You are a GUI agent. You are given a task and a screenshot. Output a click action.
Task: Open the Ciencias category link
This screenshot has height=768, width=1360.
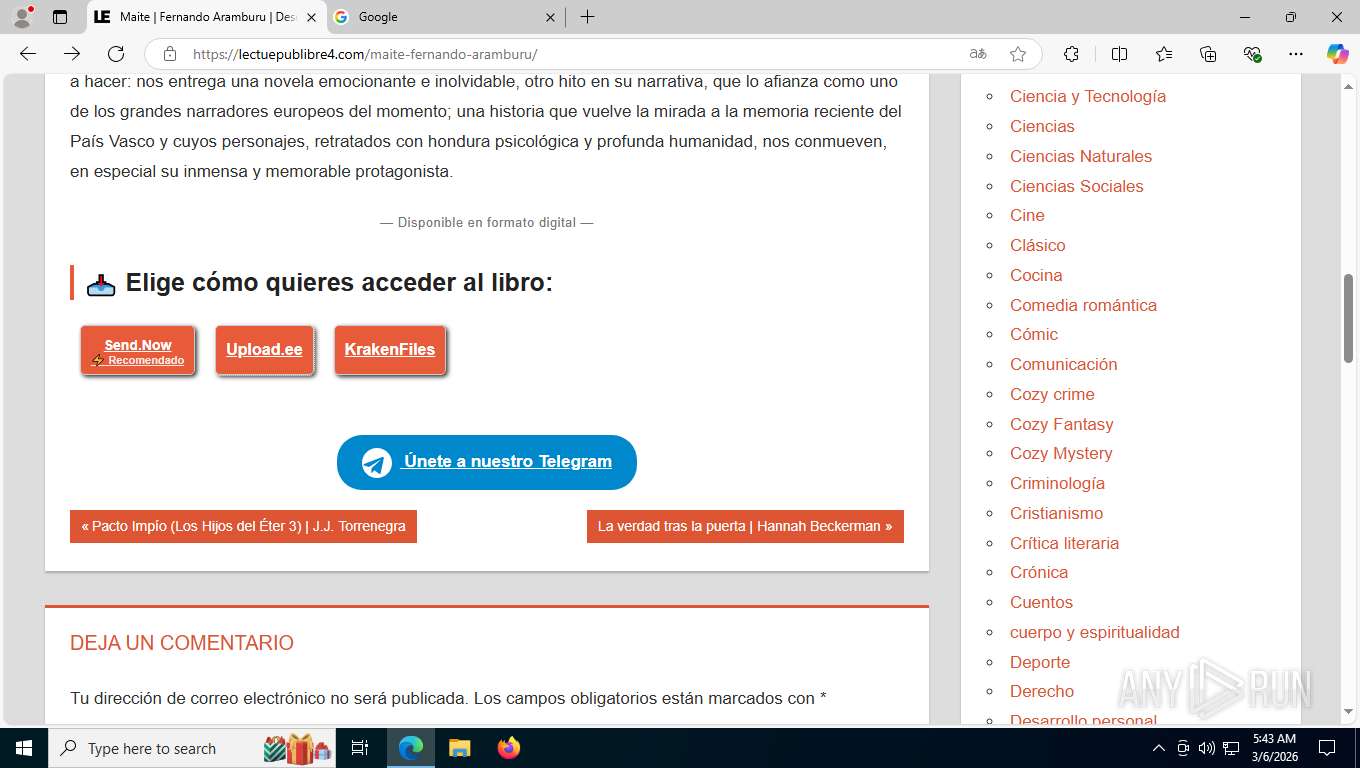tap(1042, 126)
